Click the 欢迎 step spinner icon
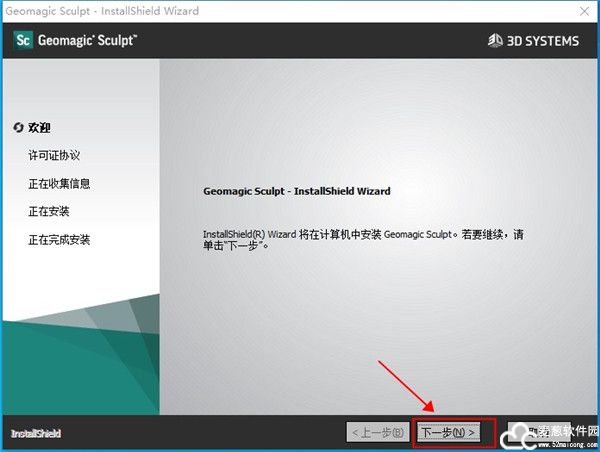Image resolution: width=600 pixels, height=452 pixels. (18, 127)
